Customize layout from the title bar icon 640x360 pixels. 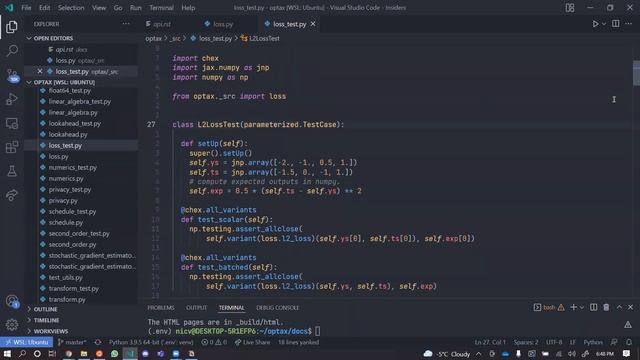pyautogui.click(x=570, y=8)
